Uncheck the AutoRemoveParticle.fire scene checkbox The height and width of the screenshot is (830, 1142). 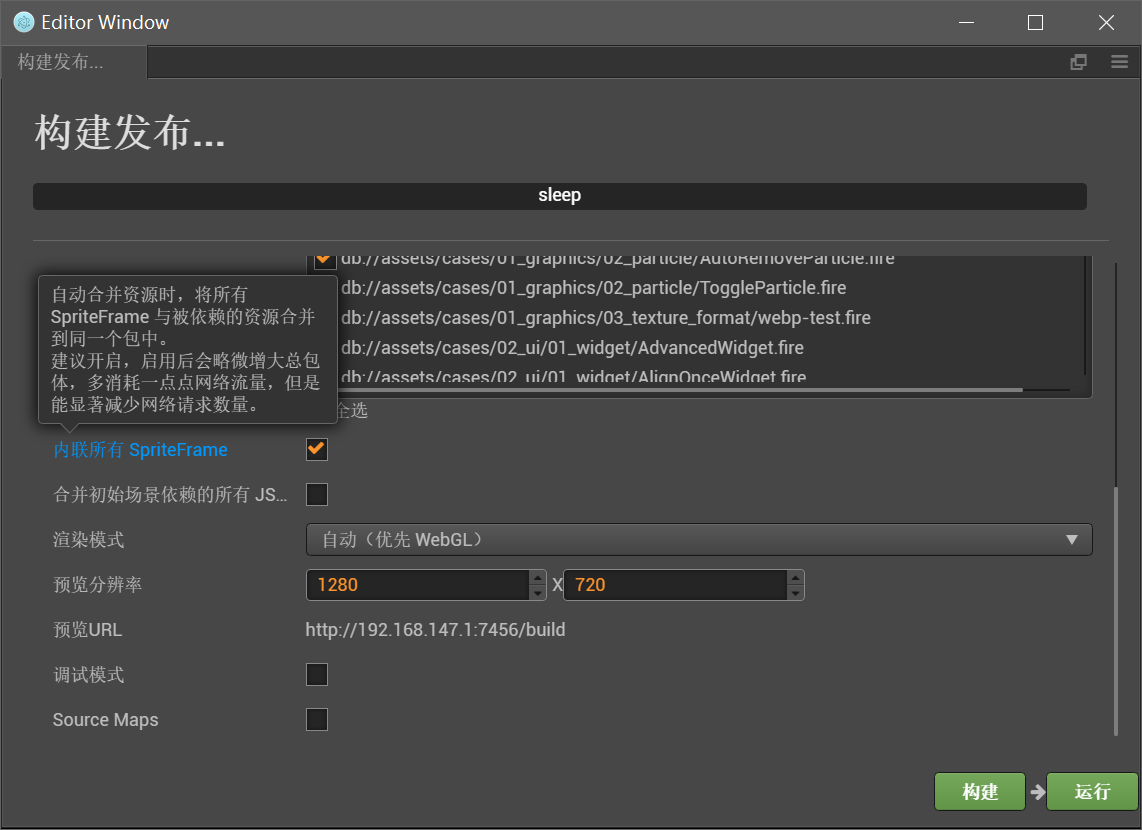[325, 260]
